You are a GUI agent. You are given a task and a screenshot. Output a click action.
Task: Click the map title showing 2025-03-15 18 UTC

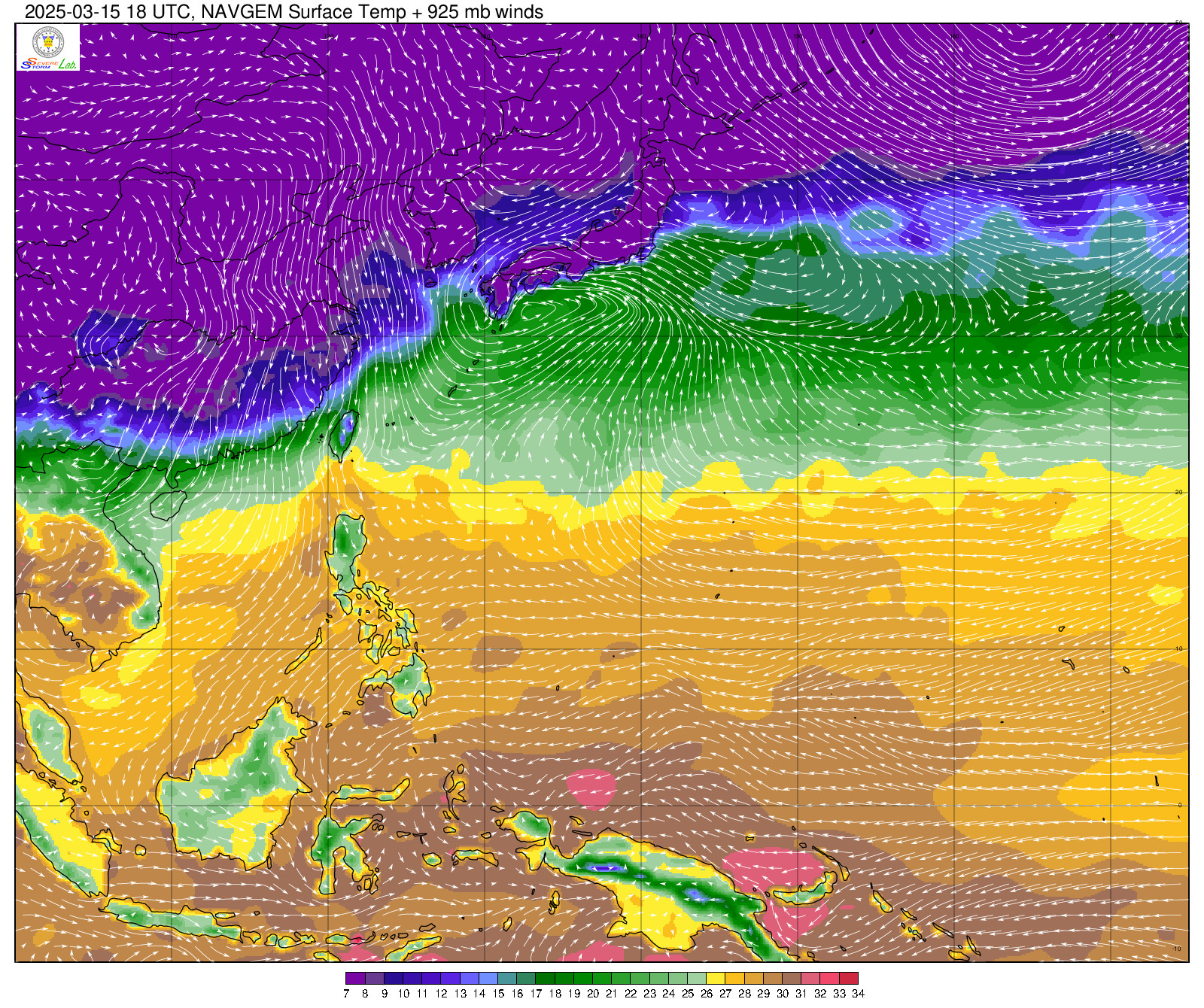click(284, 12)
